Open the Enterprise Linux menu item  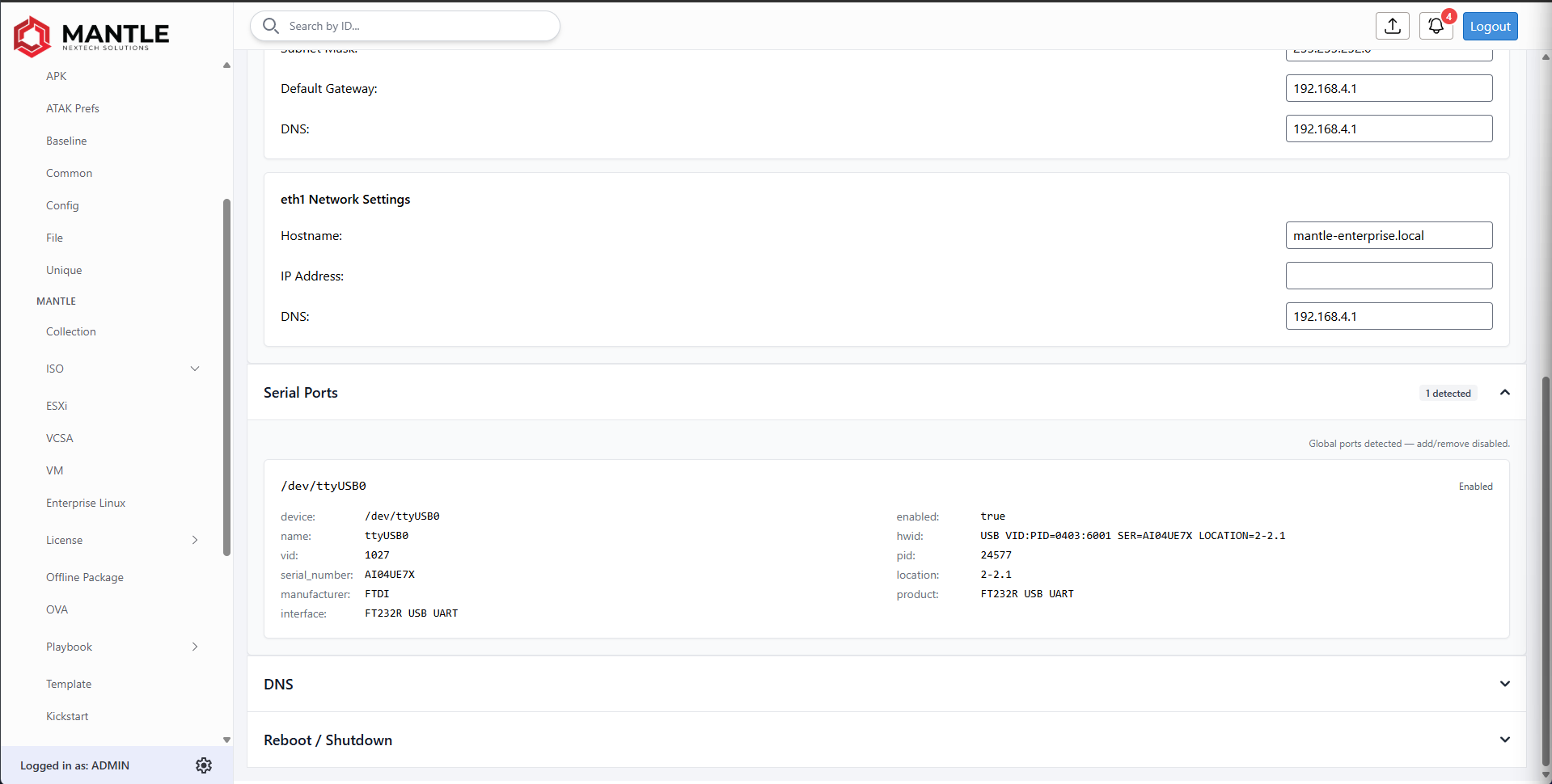(86, 503)
